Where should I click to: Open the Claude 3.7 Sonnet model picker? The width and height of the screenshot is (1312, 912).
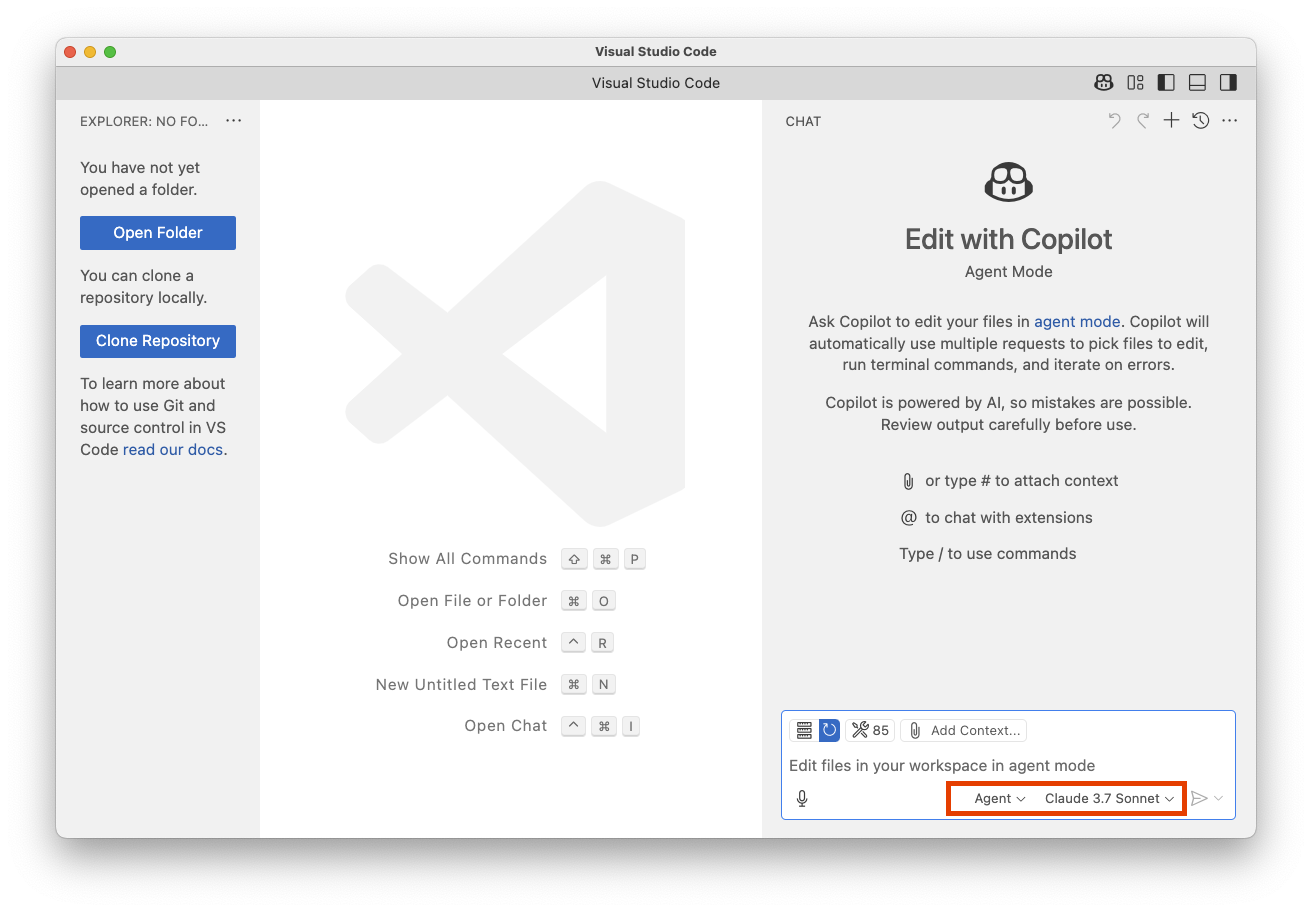point(1108,798)
